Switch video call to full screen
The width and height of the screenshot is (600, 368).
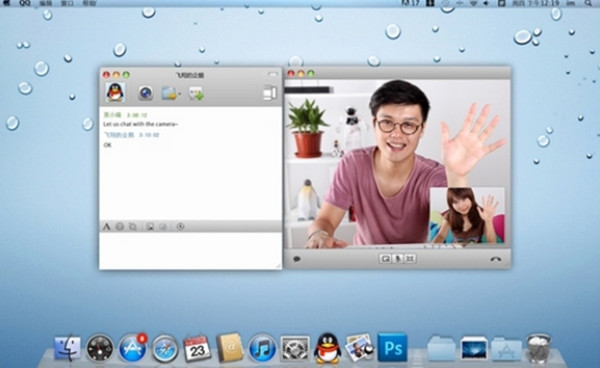coord(410,259)
